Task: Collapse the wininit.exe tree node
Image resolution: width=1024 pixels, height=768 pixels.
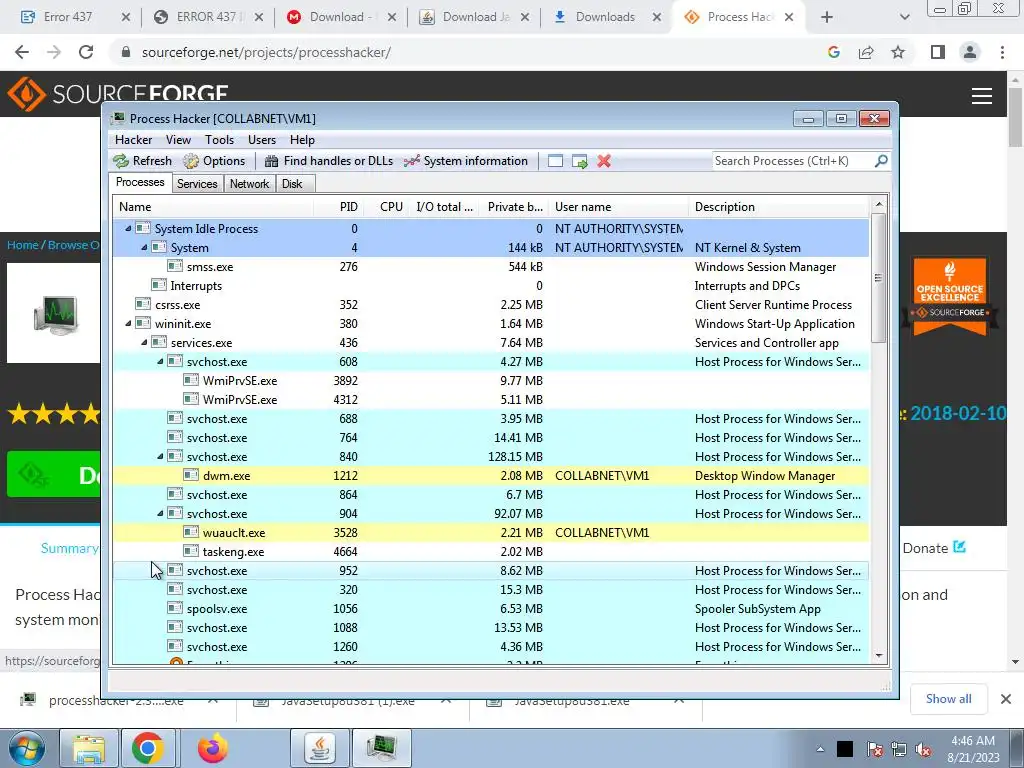Action: (129, 323)
